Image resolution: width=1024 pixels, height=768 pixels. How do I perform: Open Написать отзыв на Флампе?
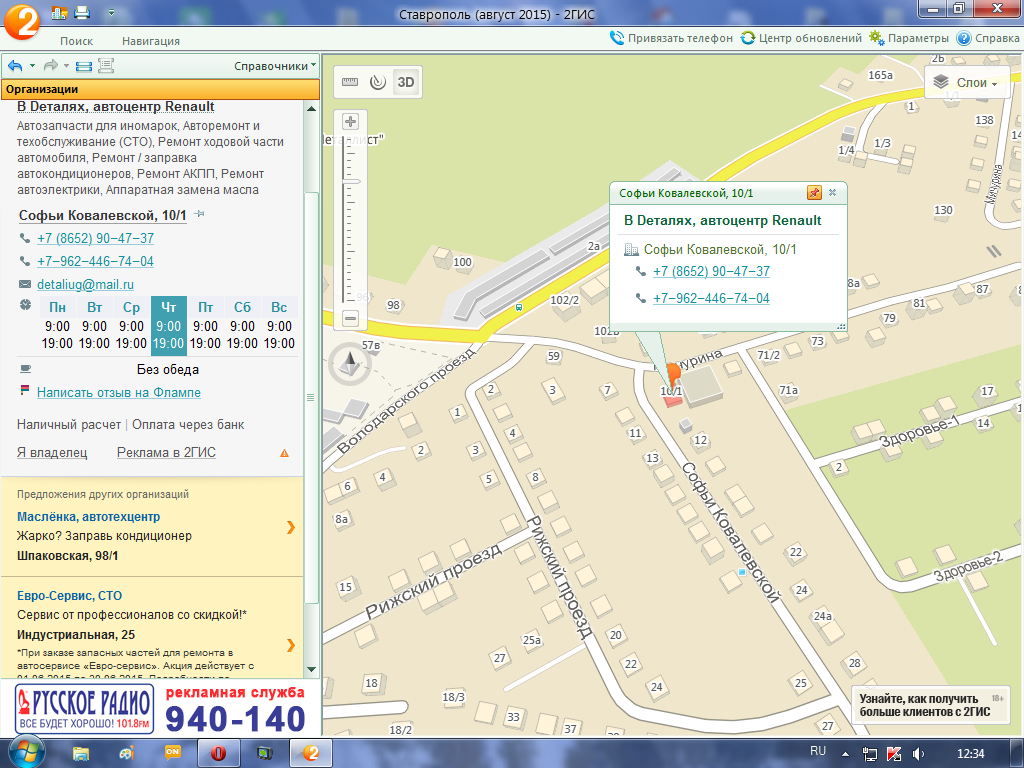point(119,392)
